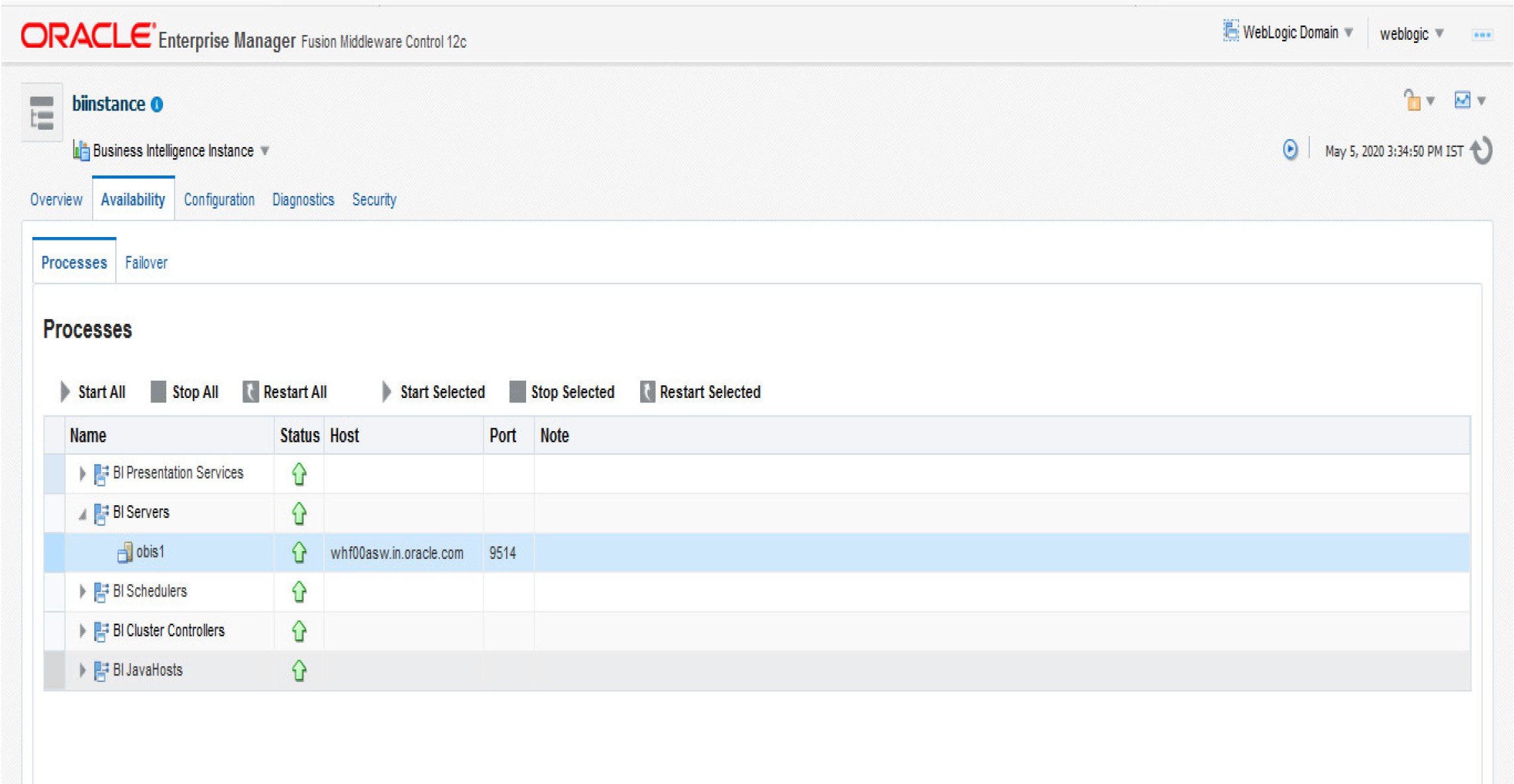This screenshot has height=784, width=1514.
Task: Click the Start Selected button
Action: pos(433,392)
